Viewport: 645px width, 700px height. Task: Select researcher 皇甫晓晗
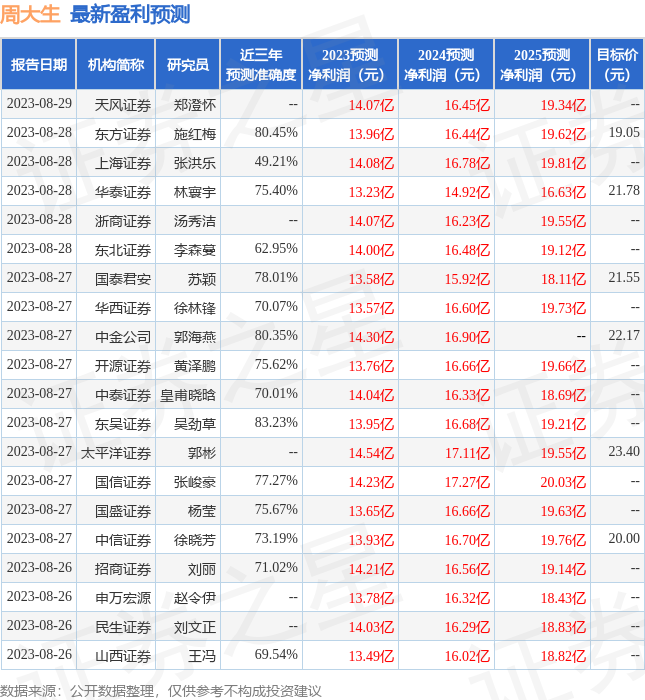[x=188, y=396]
